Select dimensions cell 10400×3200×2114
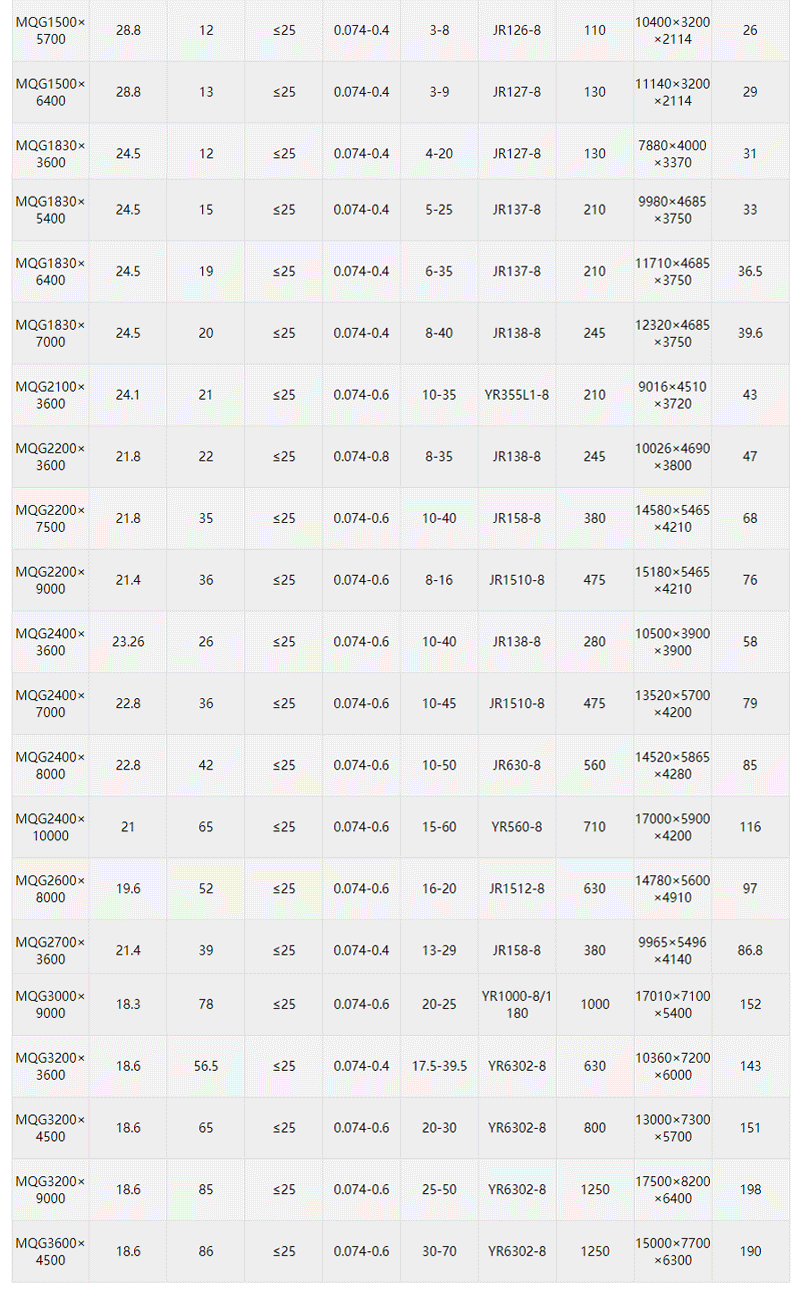 (x=672, y=30)
